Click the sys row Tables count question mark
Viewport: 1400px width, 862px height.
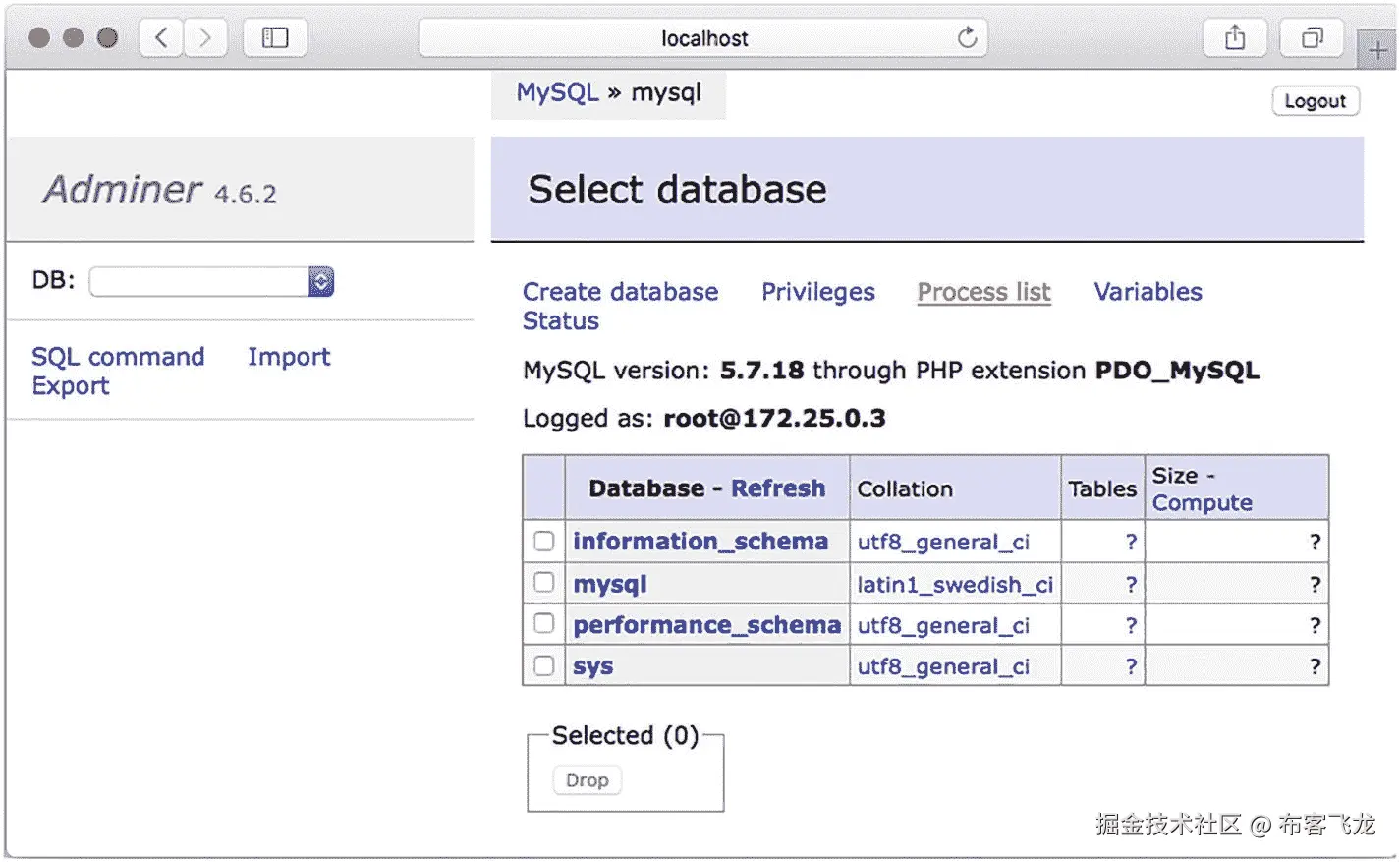coord(1131,666)
